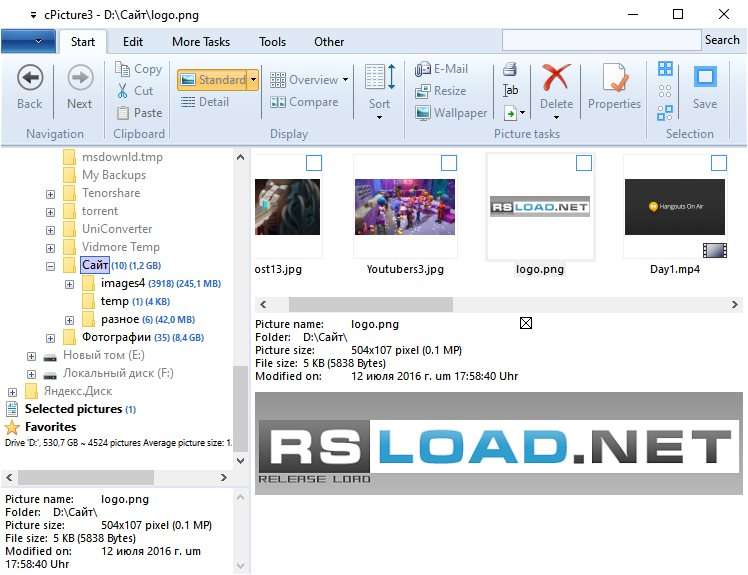Collapse the Сайт folder tree node
This screenshot has width=748, height=575.
point(50,266)
